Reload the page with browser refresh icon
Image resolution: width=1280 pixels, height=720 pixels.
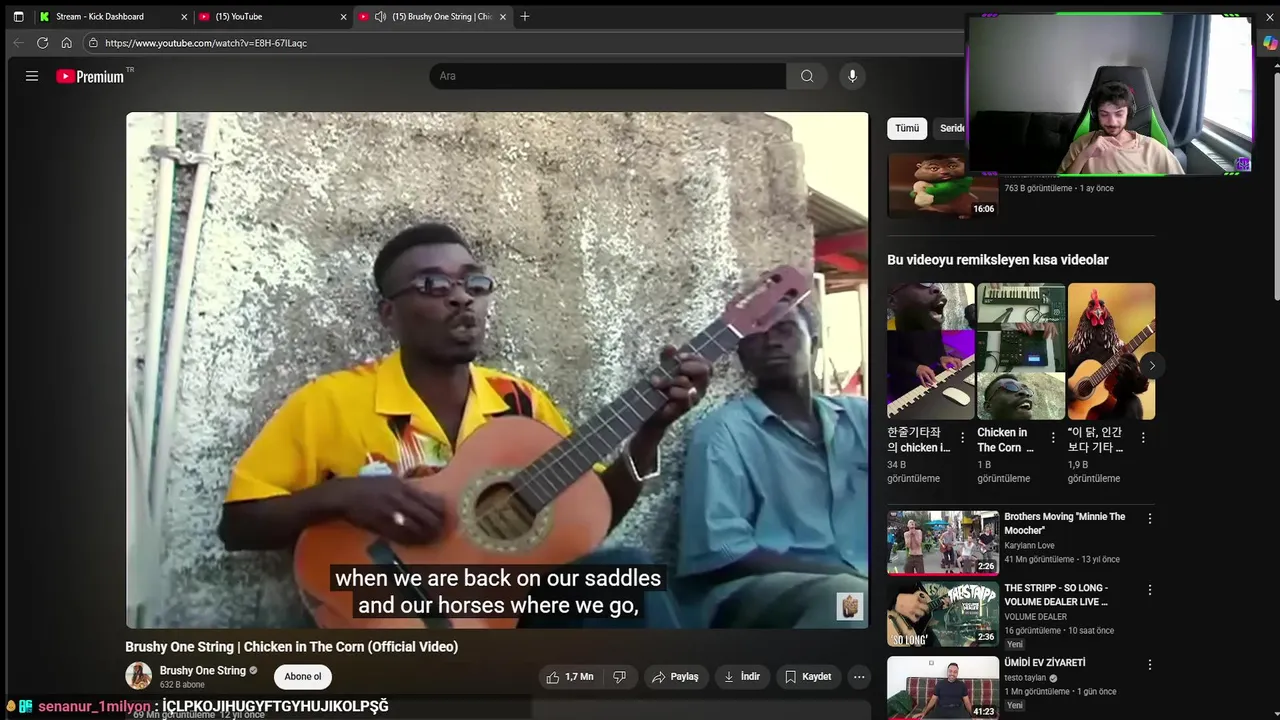coord(42,43)
